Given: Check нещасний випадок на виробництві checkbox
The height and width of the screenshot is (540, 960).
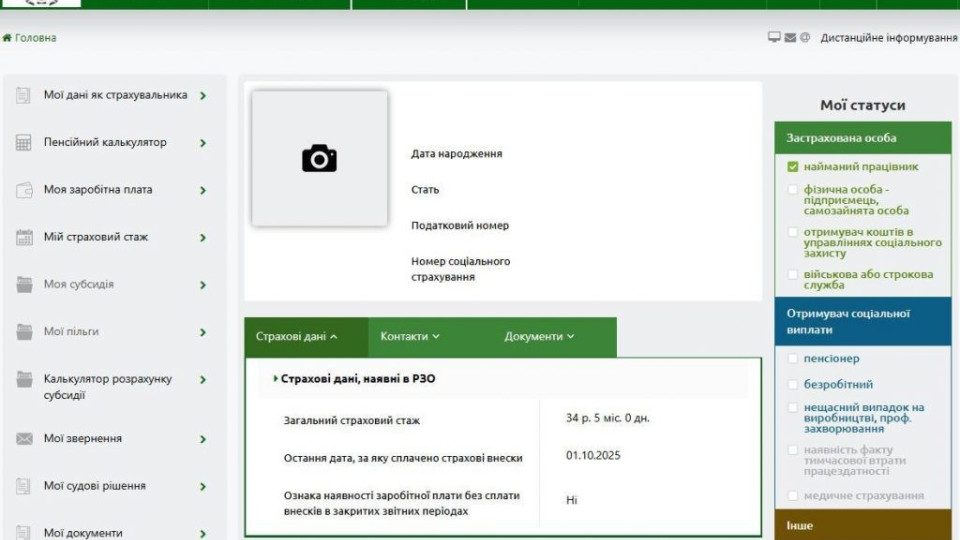Looking at the screenshot, I should tap(793, 407).
